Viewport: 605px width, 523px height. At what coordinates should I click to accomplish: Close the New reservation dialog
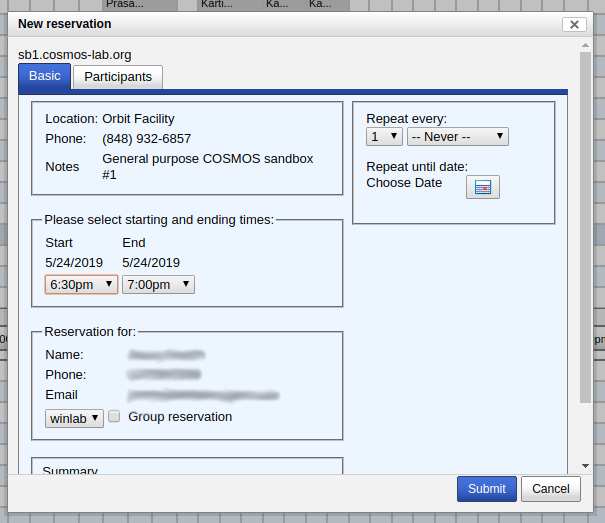573,24
